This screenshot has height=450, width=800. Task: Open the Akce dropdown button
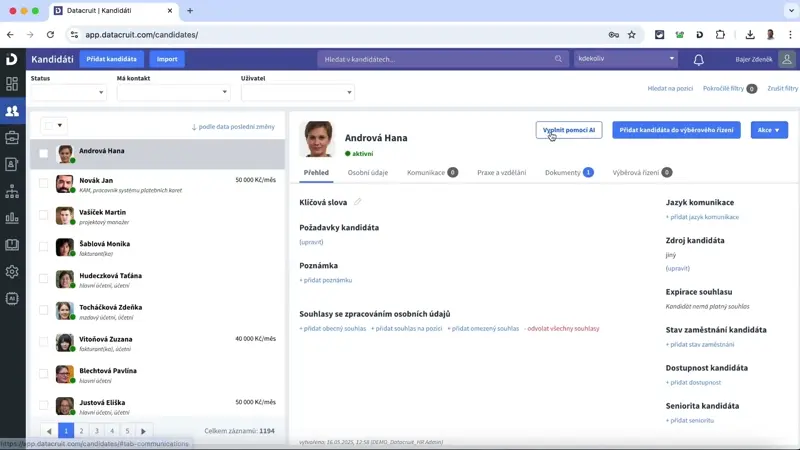[768, 130]
